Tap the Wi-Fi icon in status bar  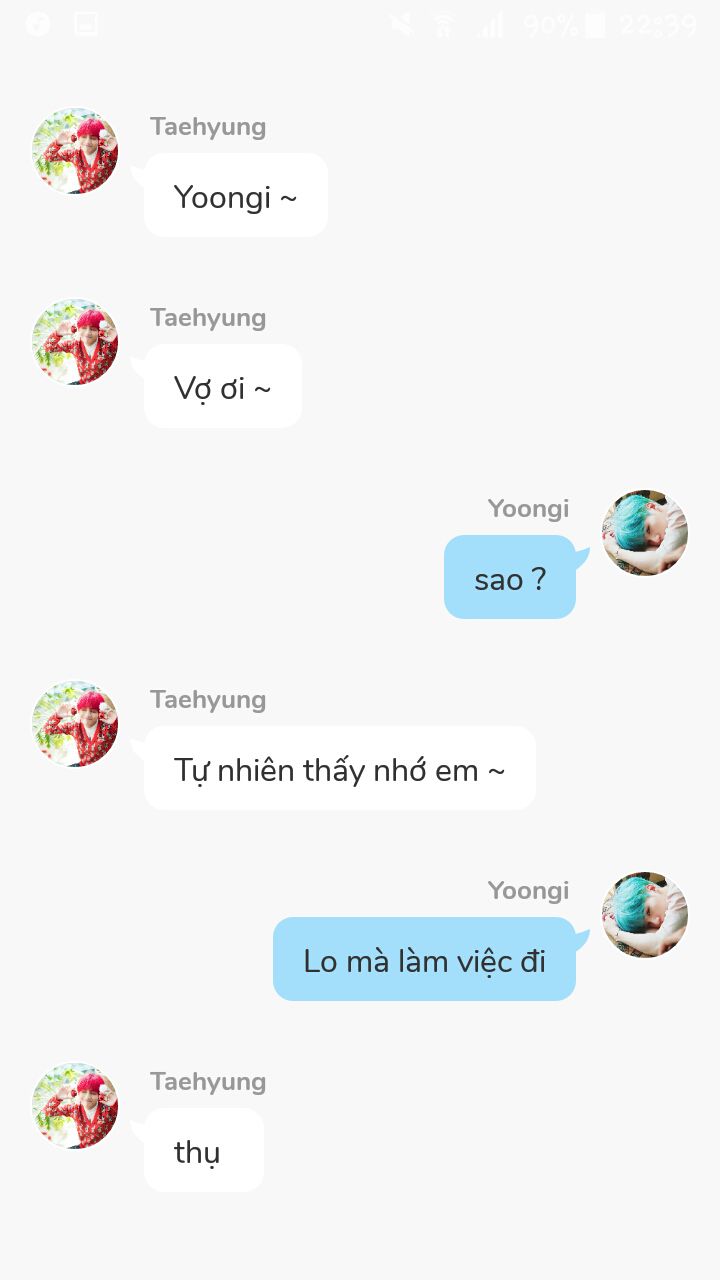pyautogui.click(x=445, y=25)
